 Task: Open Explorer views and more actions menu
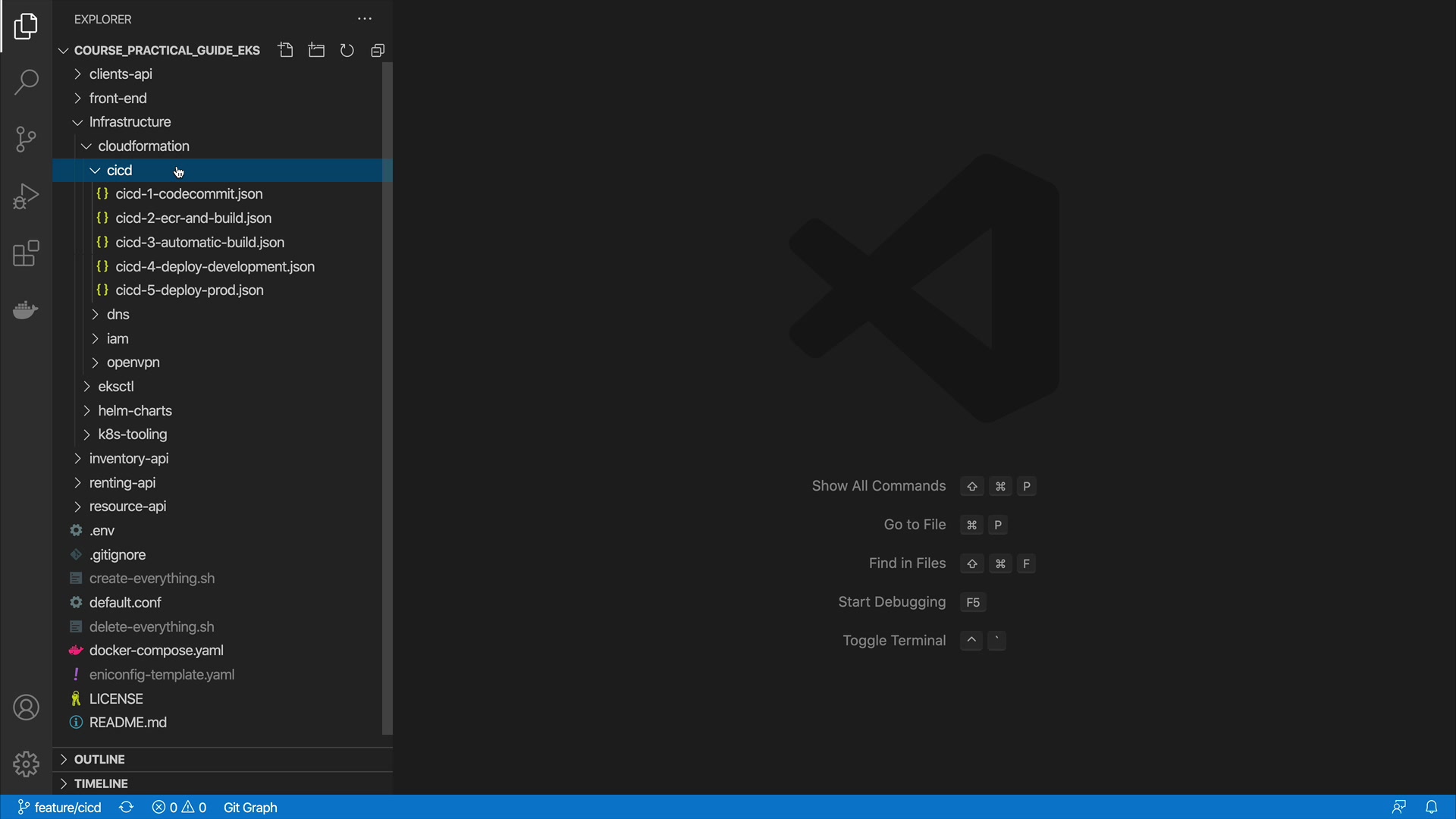pyautogui.click(x=365, y=19)
